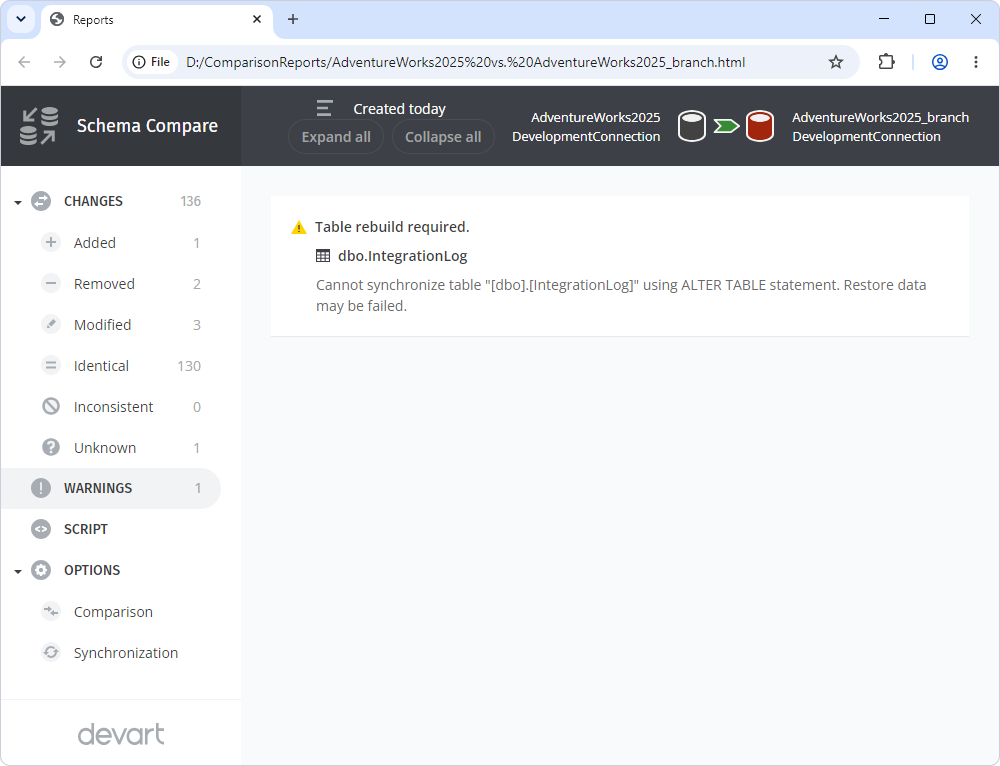Viewport: 1000px width, 766px height.
Task: Click the AdventureWorks2025 source label
Action: pyautogui.click(x=595, y=117)
